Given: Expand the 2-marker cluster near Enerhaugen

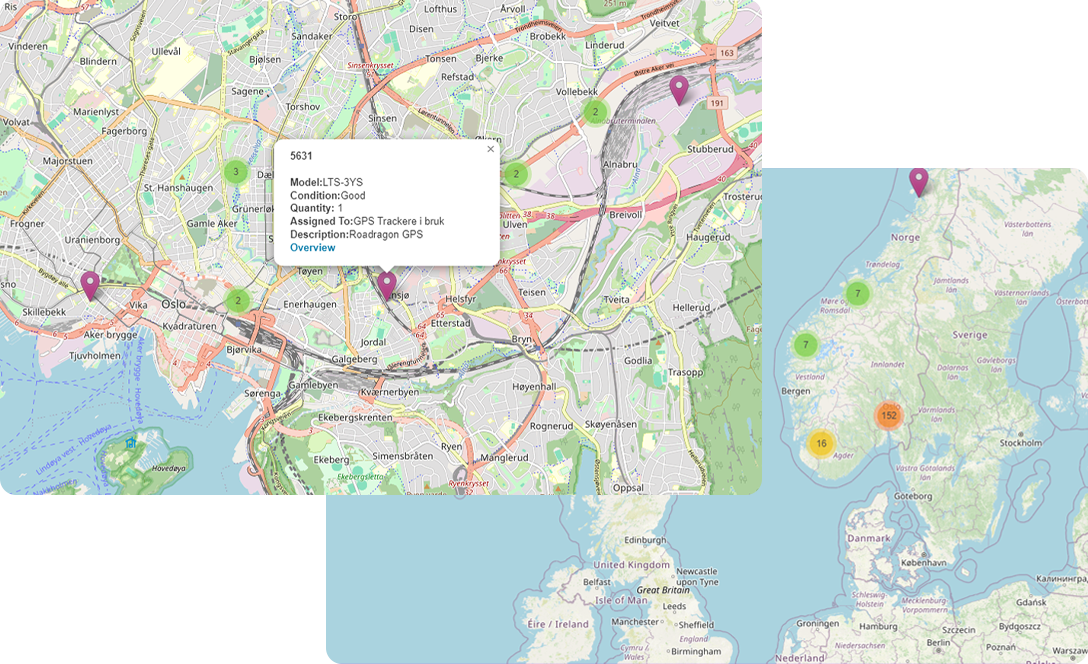Looking at the screenshot, I should (x=237, y=300).
